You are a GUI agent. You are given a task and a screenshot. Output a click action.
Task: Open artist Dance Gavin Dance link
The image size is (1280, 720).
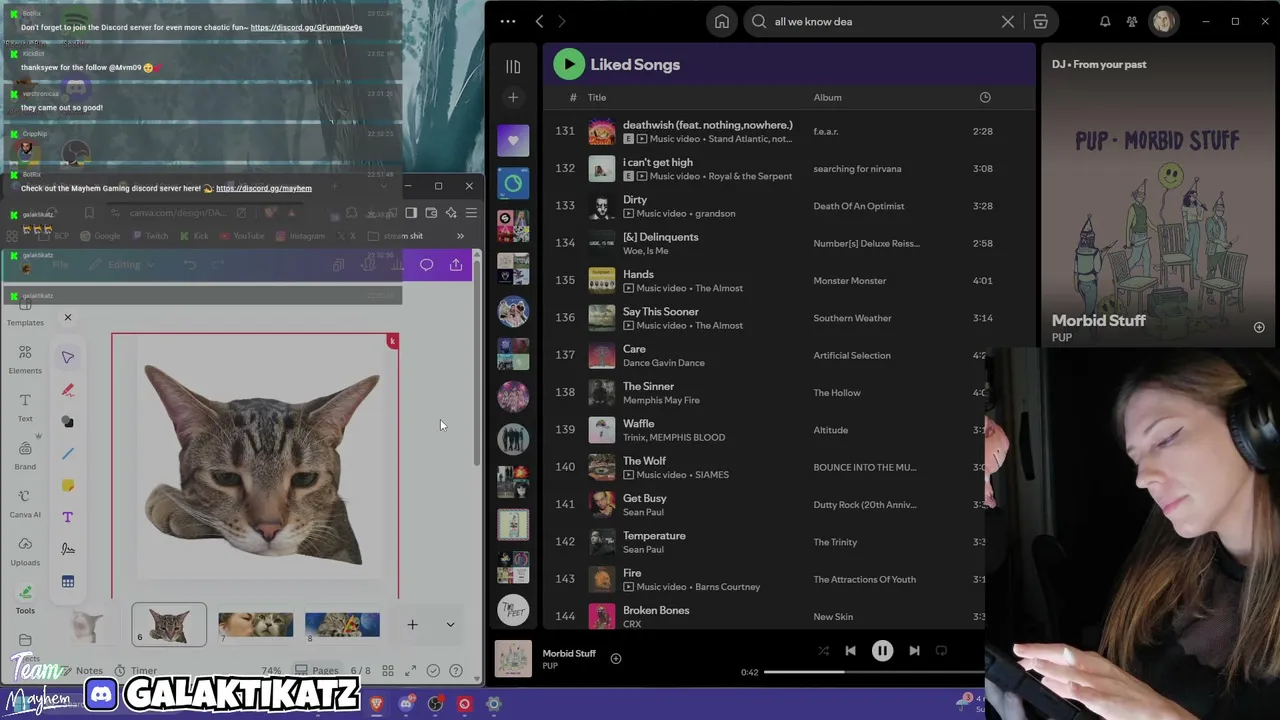pyautogui.click(x=664, y=363)
